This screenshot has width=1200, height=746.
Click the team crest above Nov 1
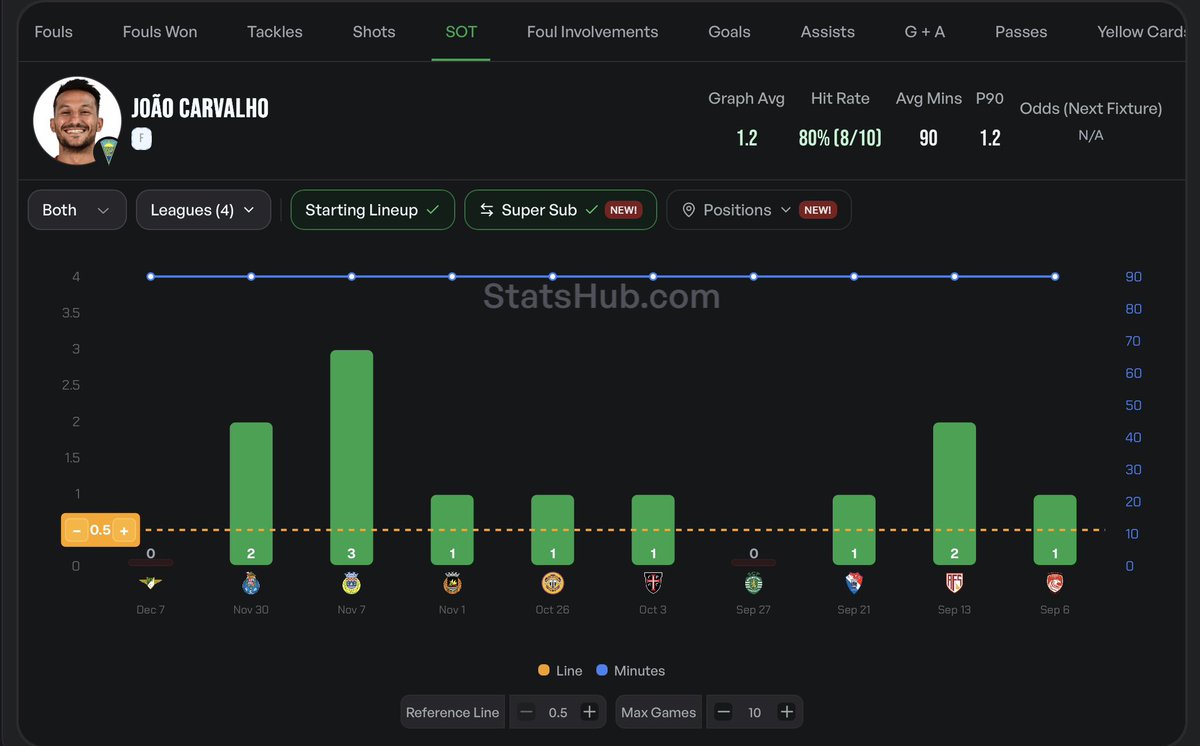452,583
